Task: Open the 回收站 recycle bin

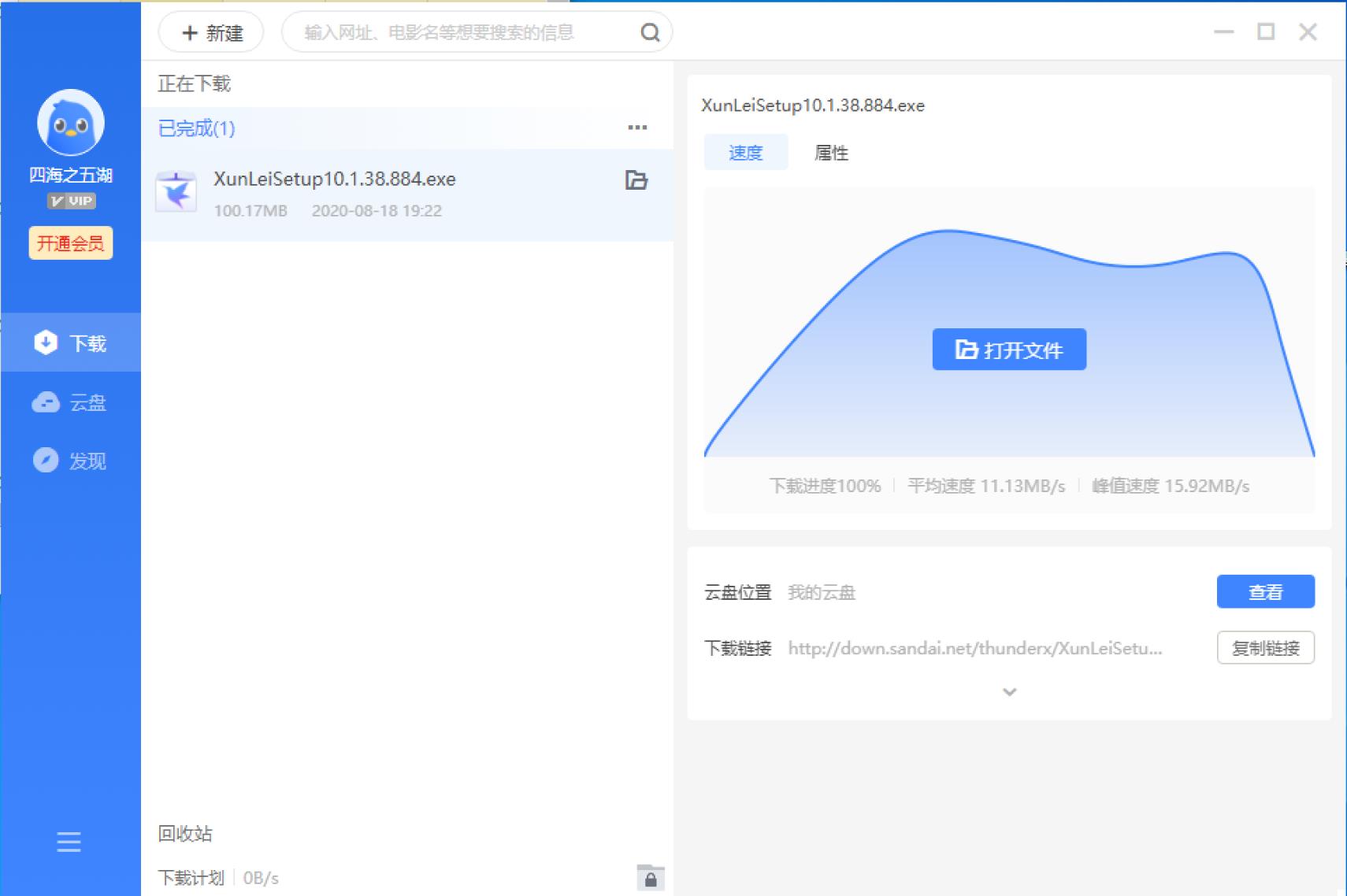Action: [x=185, y=834]
